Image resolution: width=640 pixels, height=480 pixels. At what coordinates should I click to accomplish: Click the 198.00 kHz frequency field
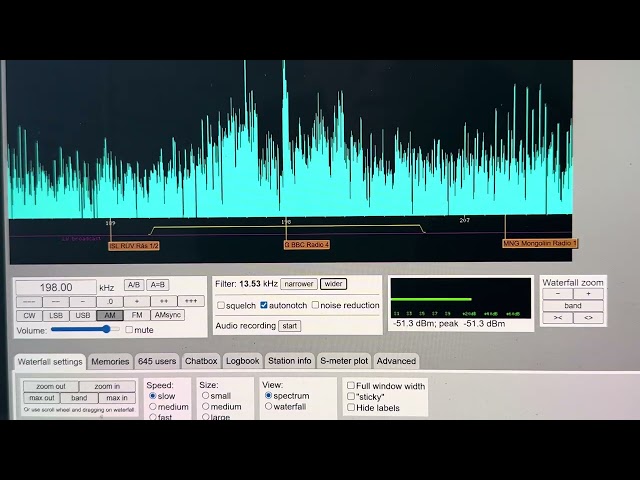[56, 287]
